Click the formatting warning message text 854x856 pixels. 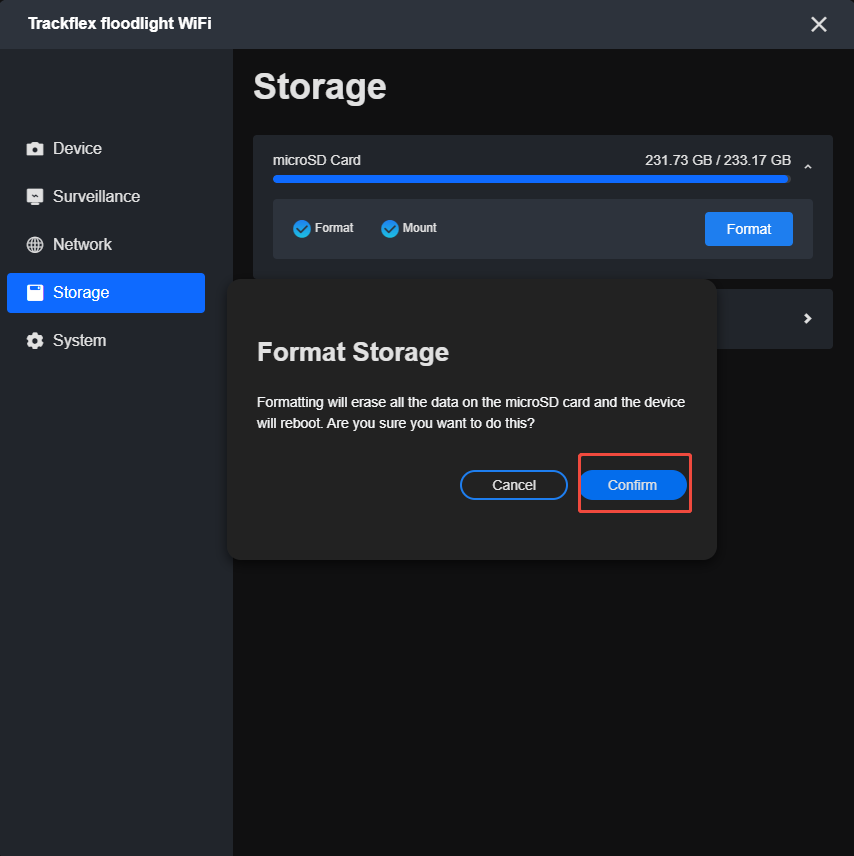[x=471, y=413]
